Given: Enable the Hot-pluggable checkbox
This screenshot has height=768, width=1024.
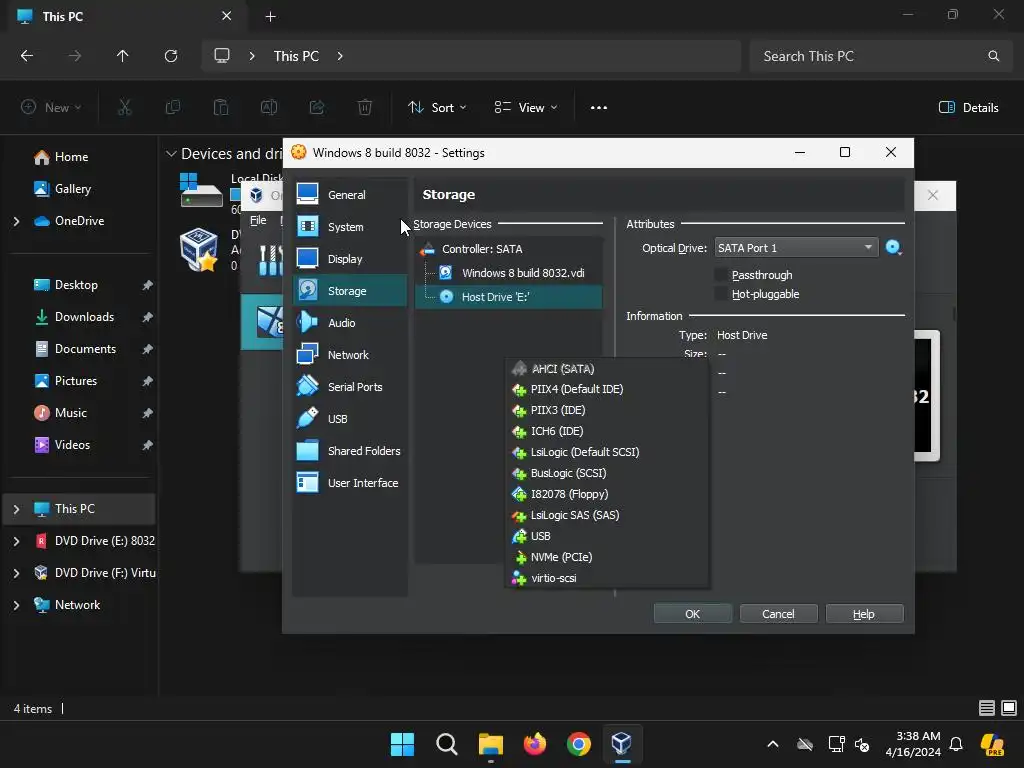Looking at the screenshot, I should [x=721, y=294].
